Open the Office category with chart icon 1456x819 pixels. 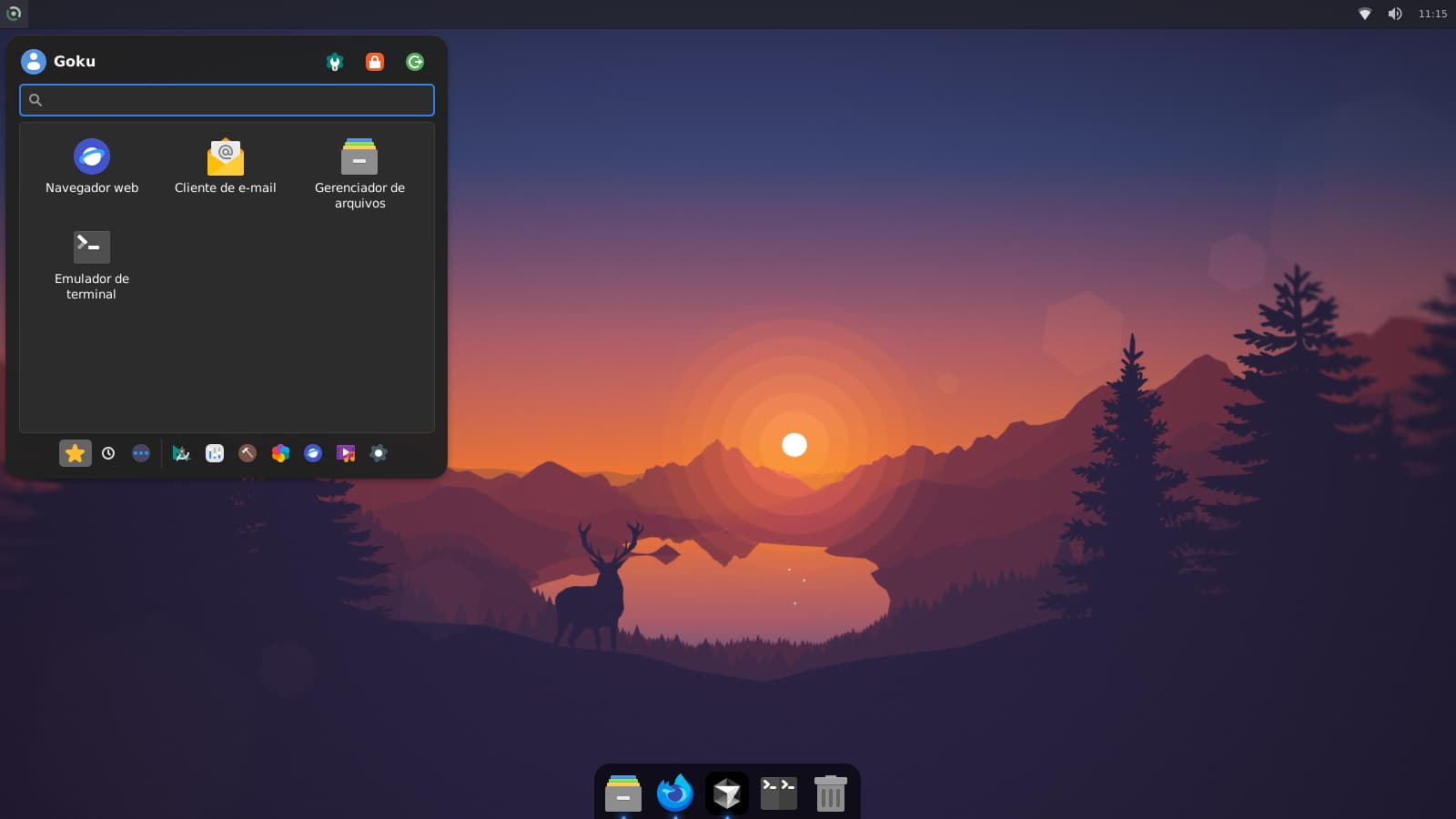pyautogui.click(x=215, y=453)
